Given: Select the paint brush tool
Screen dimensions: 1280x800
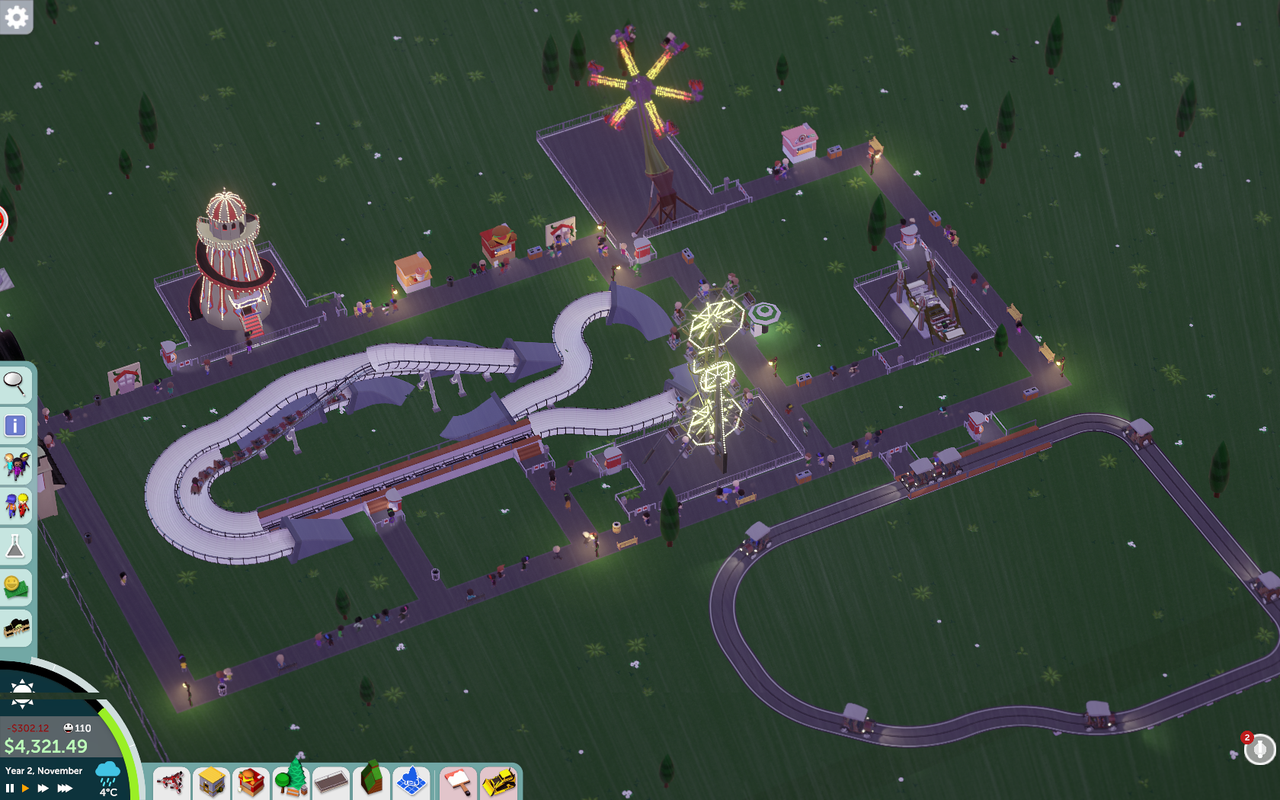Looking at the screenshot, I should point(457,781).
